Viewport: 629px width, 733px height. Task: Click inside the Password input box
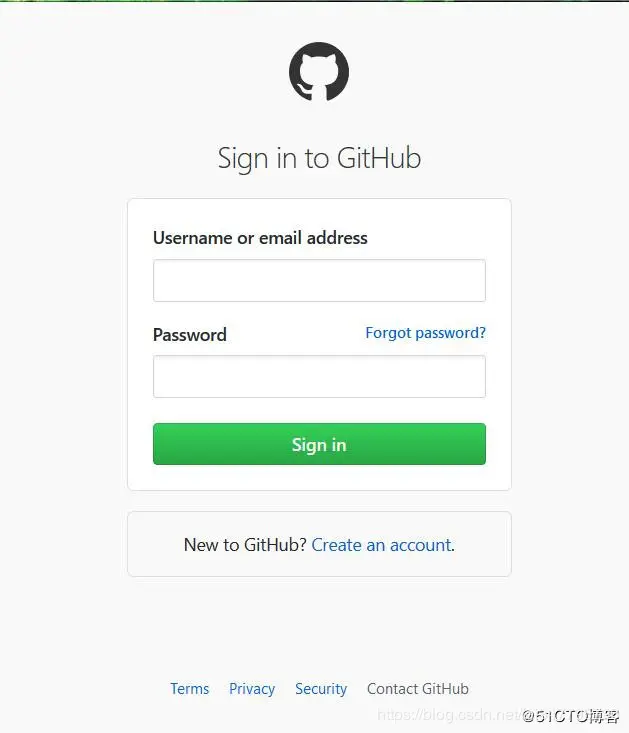coord(319,376)
